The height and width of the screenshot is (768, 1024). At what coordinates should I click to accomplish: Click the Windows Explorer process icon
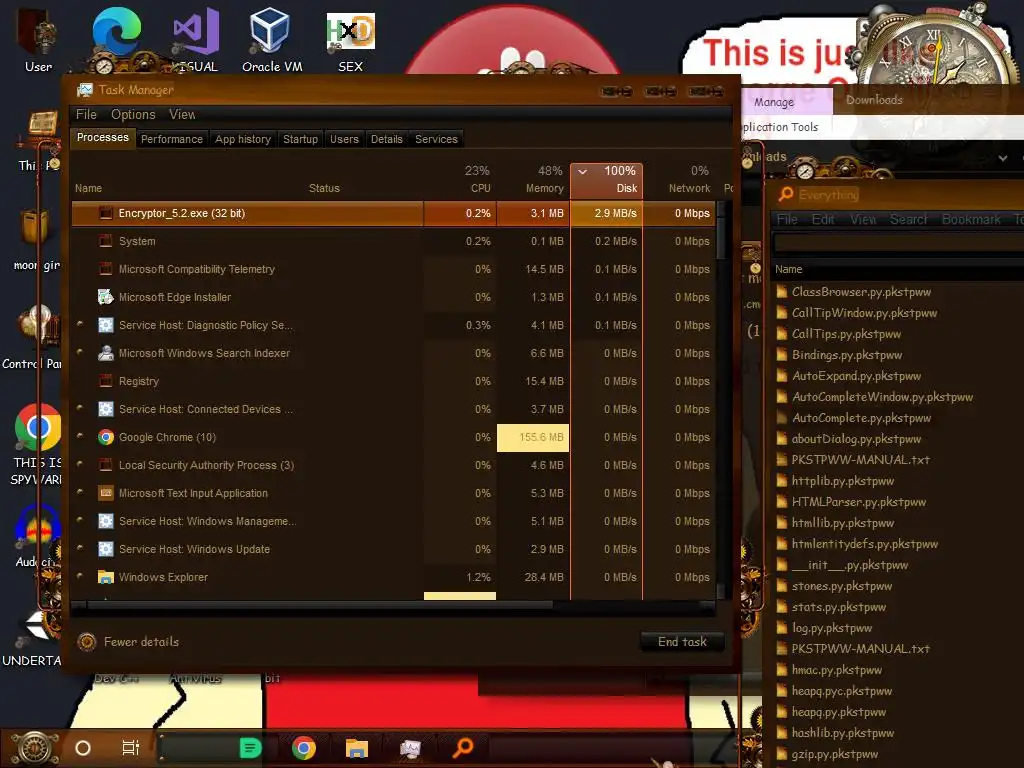tap(105, 577)
